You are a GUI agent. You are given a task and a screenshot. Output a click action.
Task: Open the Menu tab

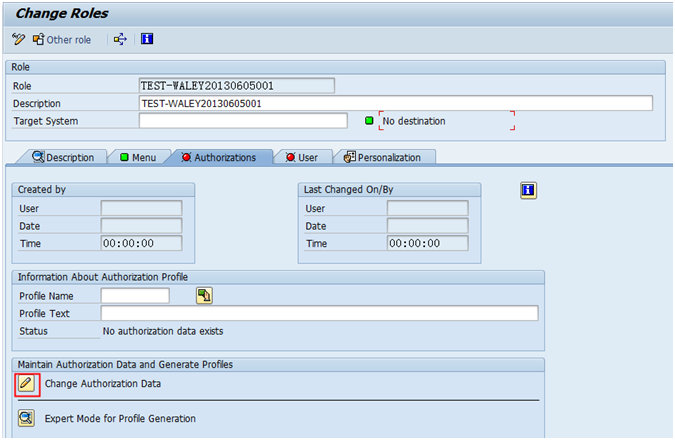138,158
